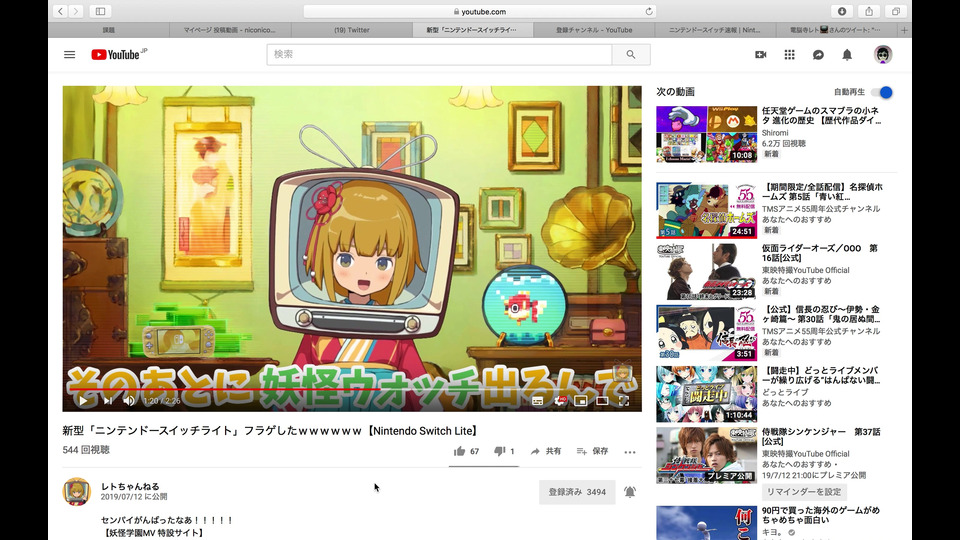Show the Safari tab overview
Image resolution: width=960 pixels, height=540 pixels.
[x=895, y=11]
